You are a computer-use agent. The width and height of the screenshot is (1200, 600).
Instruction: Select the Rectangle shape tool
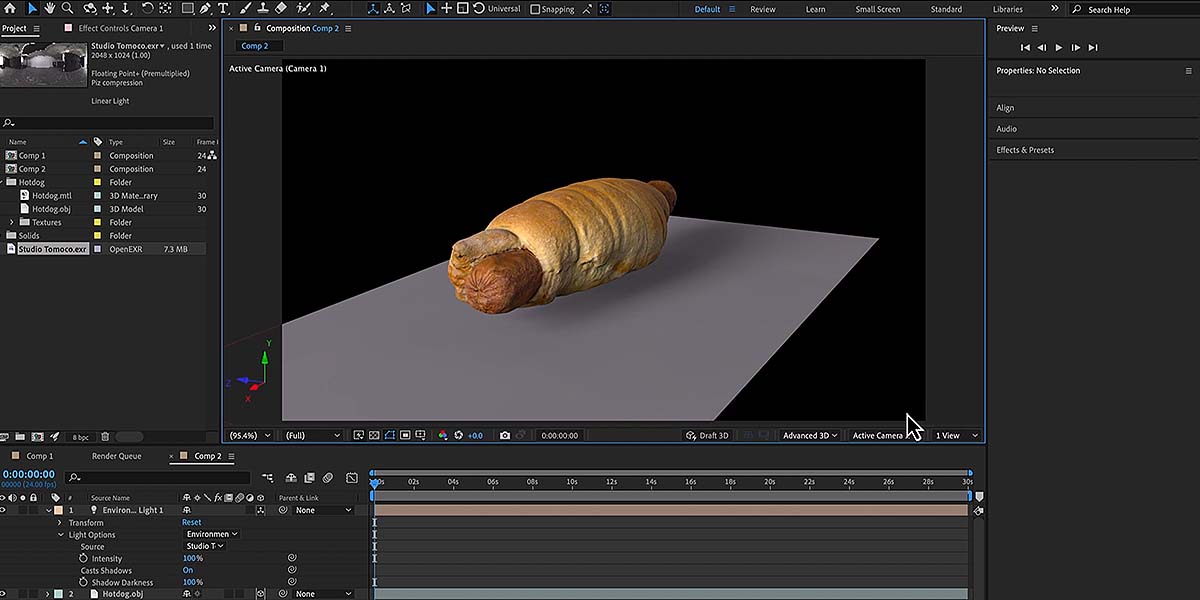click(x=186, y=9)
